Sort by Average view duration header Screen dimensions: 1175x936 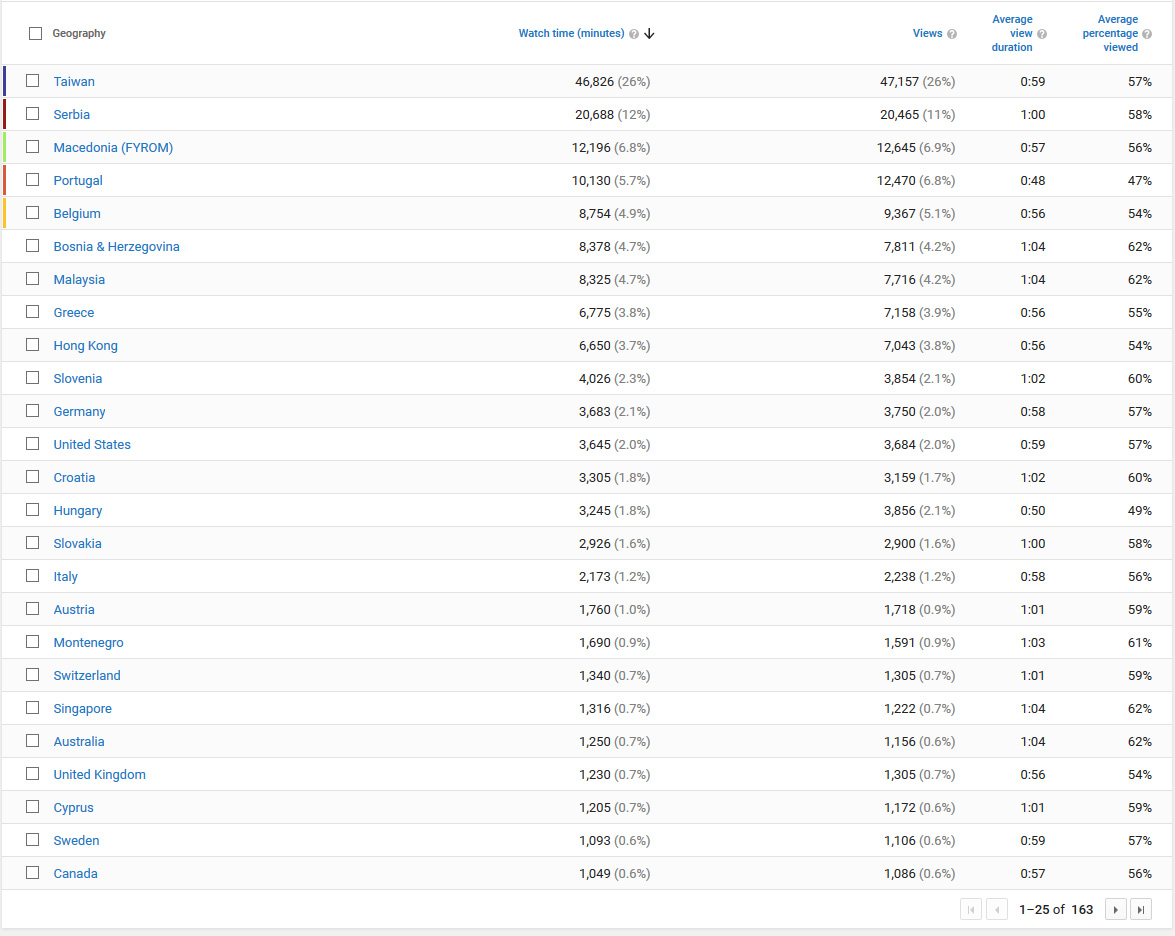1012,33
